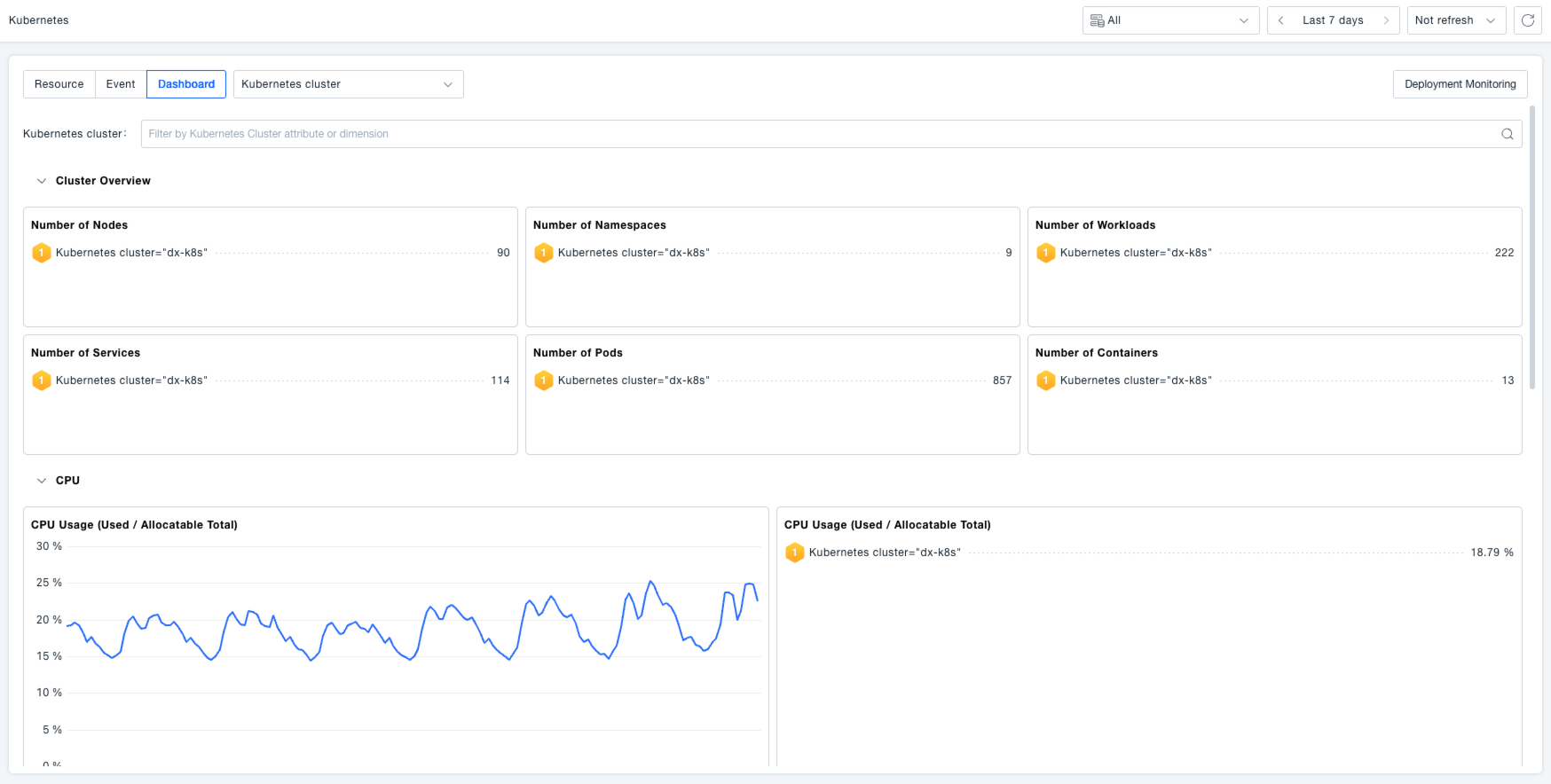
Task: Click the refresh icon in top bar
Action: coord(1528,20)
